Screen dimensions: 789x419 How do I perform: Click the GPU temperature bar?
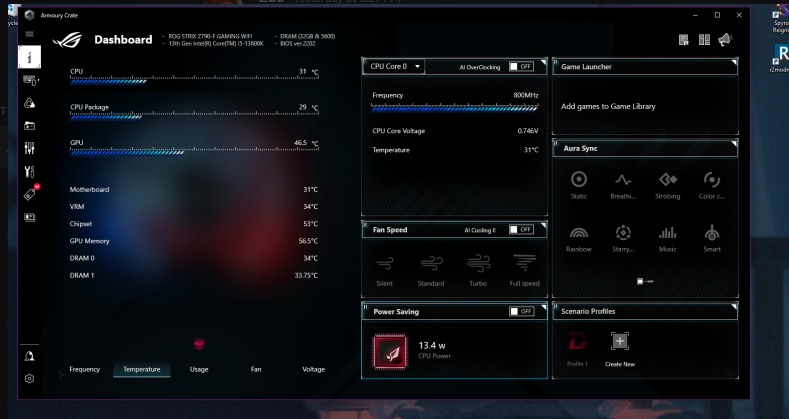(x=194, y=151)
